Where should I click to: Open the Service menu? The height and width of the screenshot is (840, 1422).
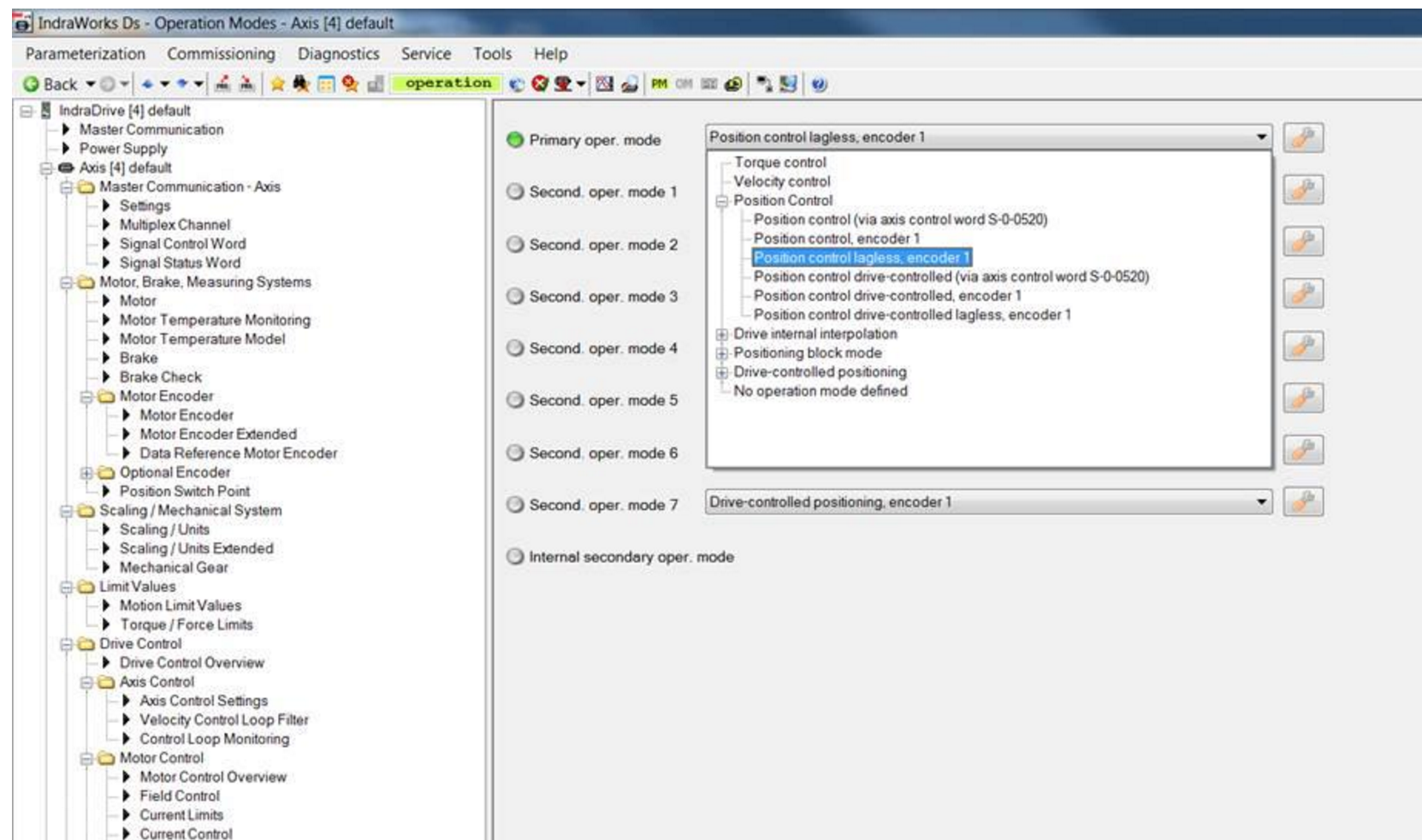(425, 53)
